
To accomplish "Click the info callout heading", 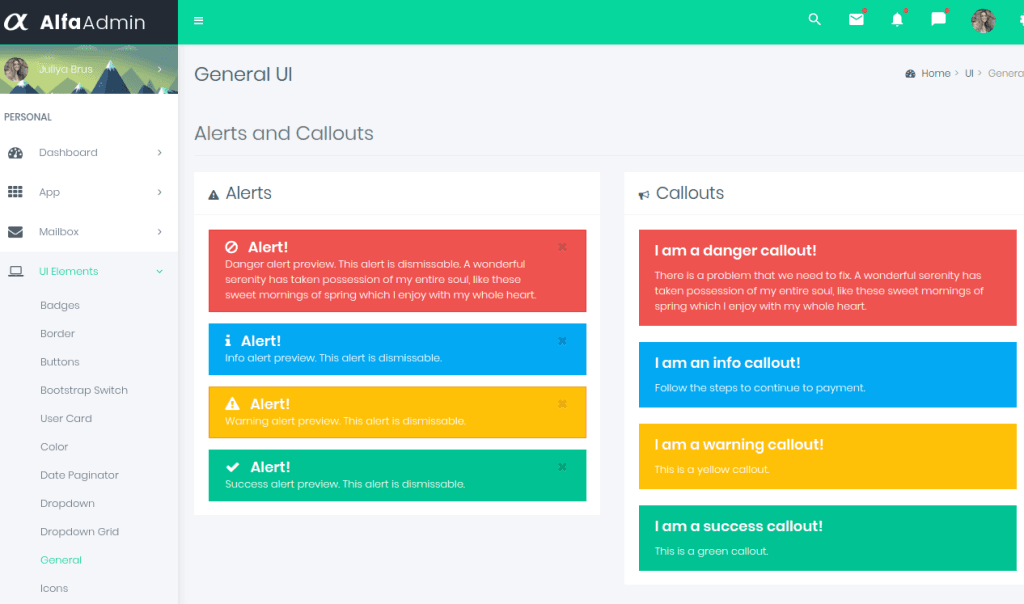I will click(727, 363).
